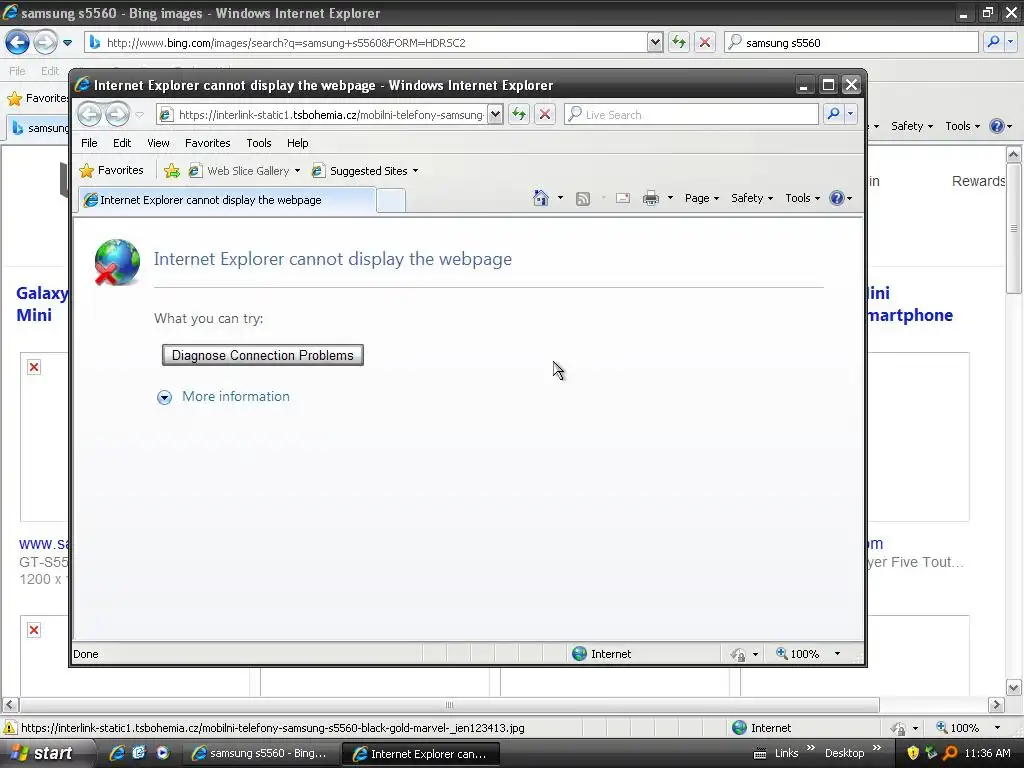Open Safety menu in Bing images window

point(912,126)
